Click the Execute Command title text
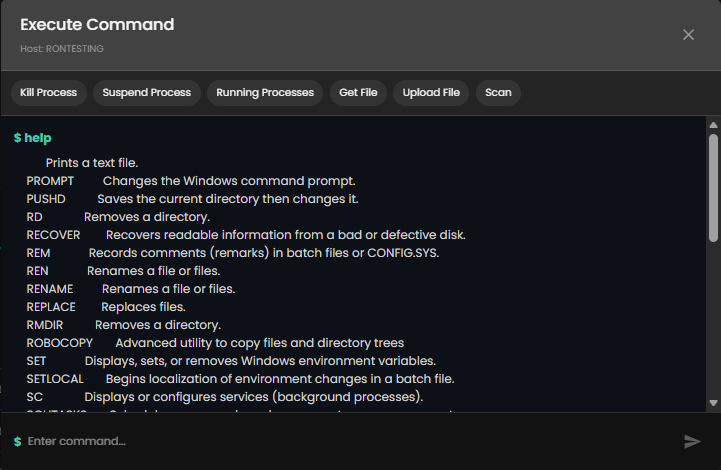Screen dimensions: 721x470 (97, 25)
